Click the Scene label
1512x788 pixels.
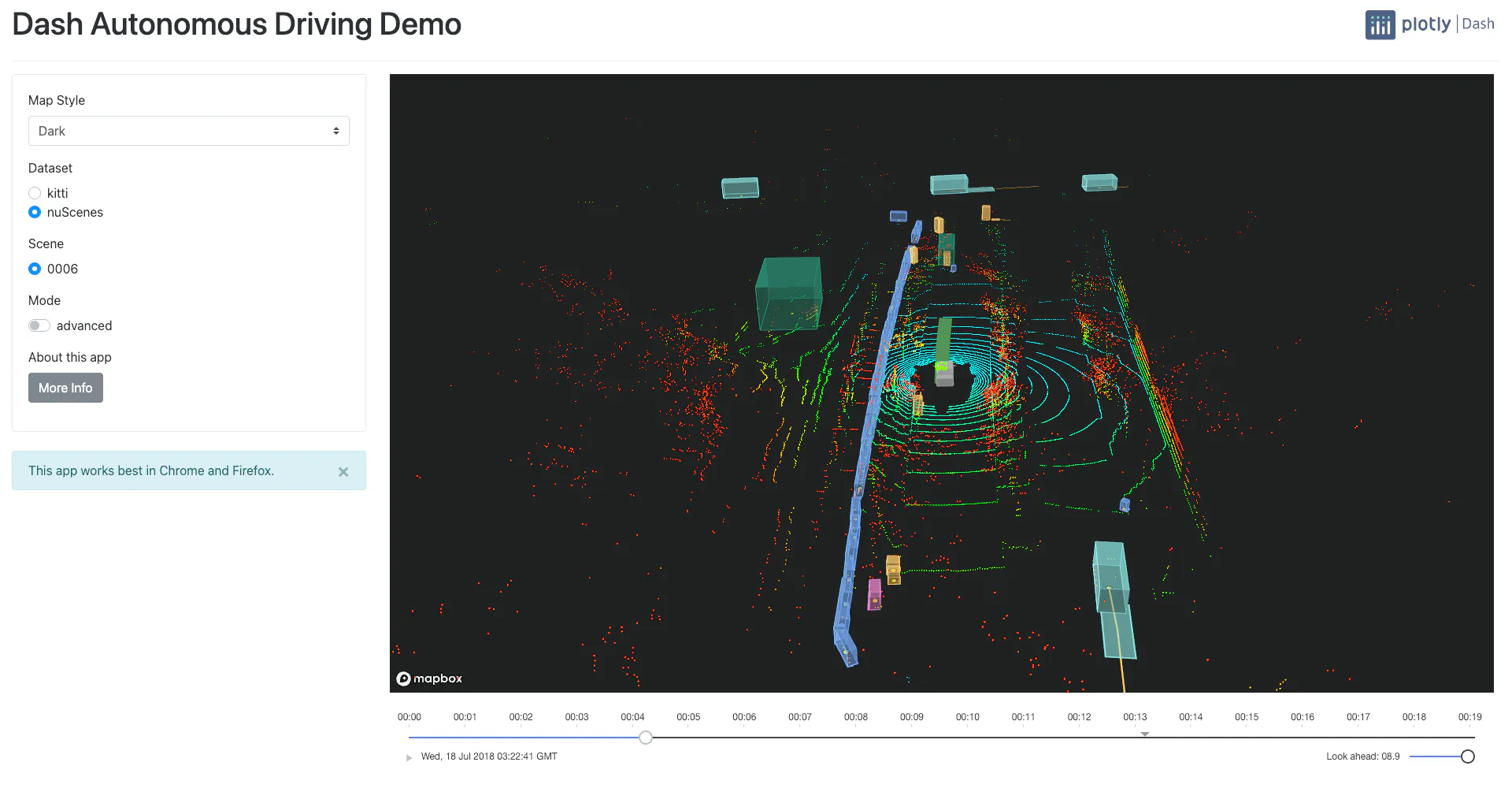(x=46, y=243)
